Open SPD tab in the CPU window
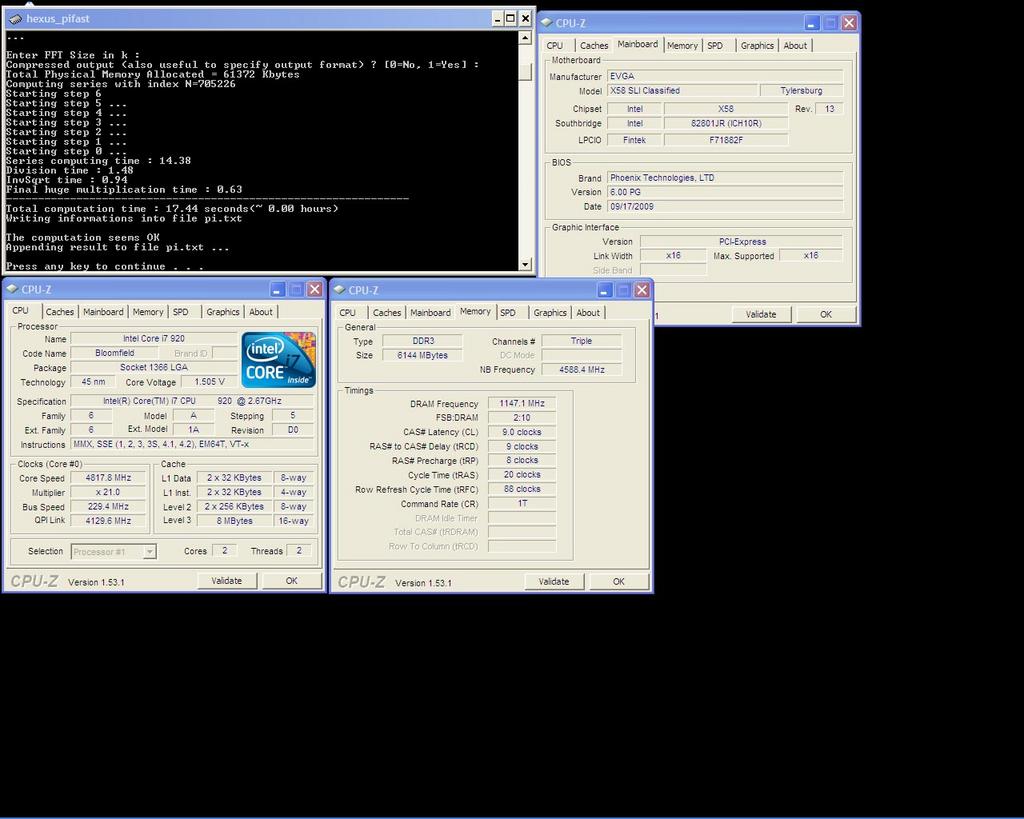 pyautogui.click(x=181, y=312)
